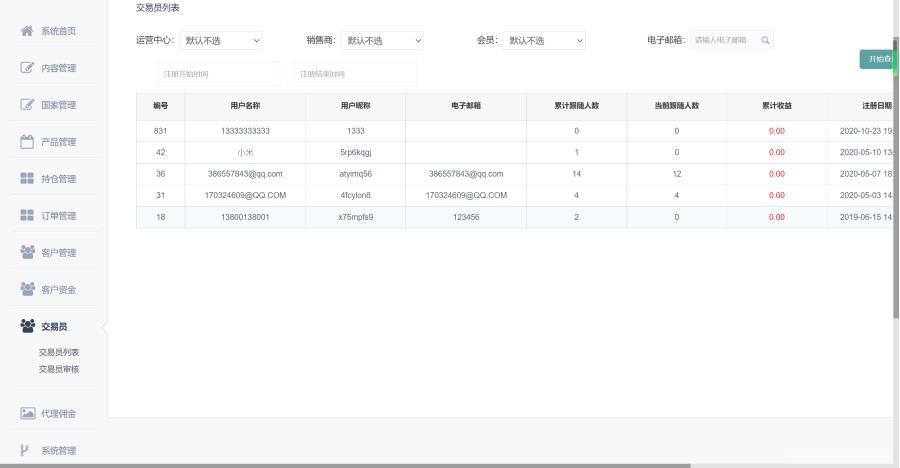Click nickname 4fcylon8
This screenshot has height=468, width=900.
point(355,195)
